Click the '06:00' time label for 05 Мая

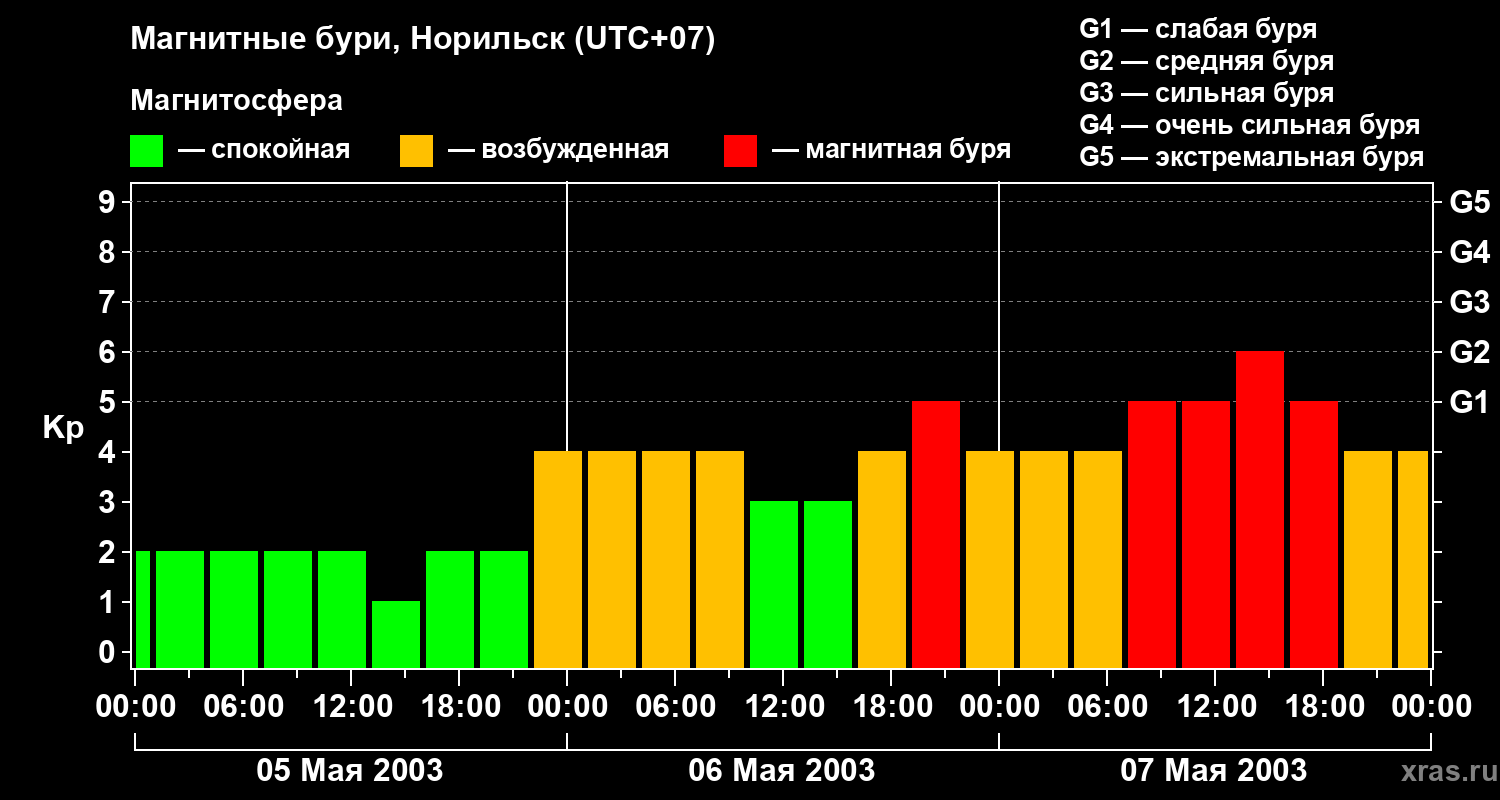pos(243,707)
